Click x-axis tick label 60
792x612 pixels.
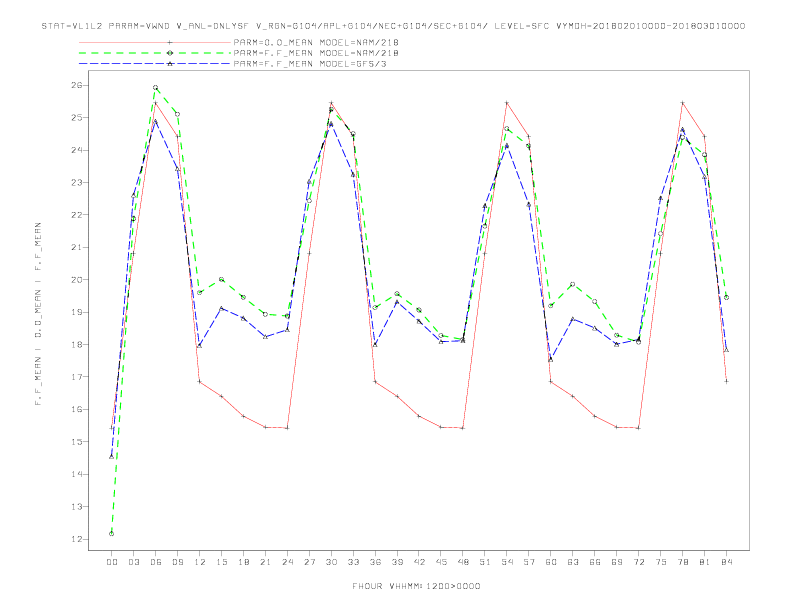(x=551, y=562)
